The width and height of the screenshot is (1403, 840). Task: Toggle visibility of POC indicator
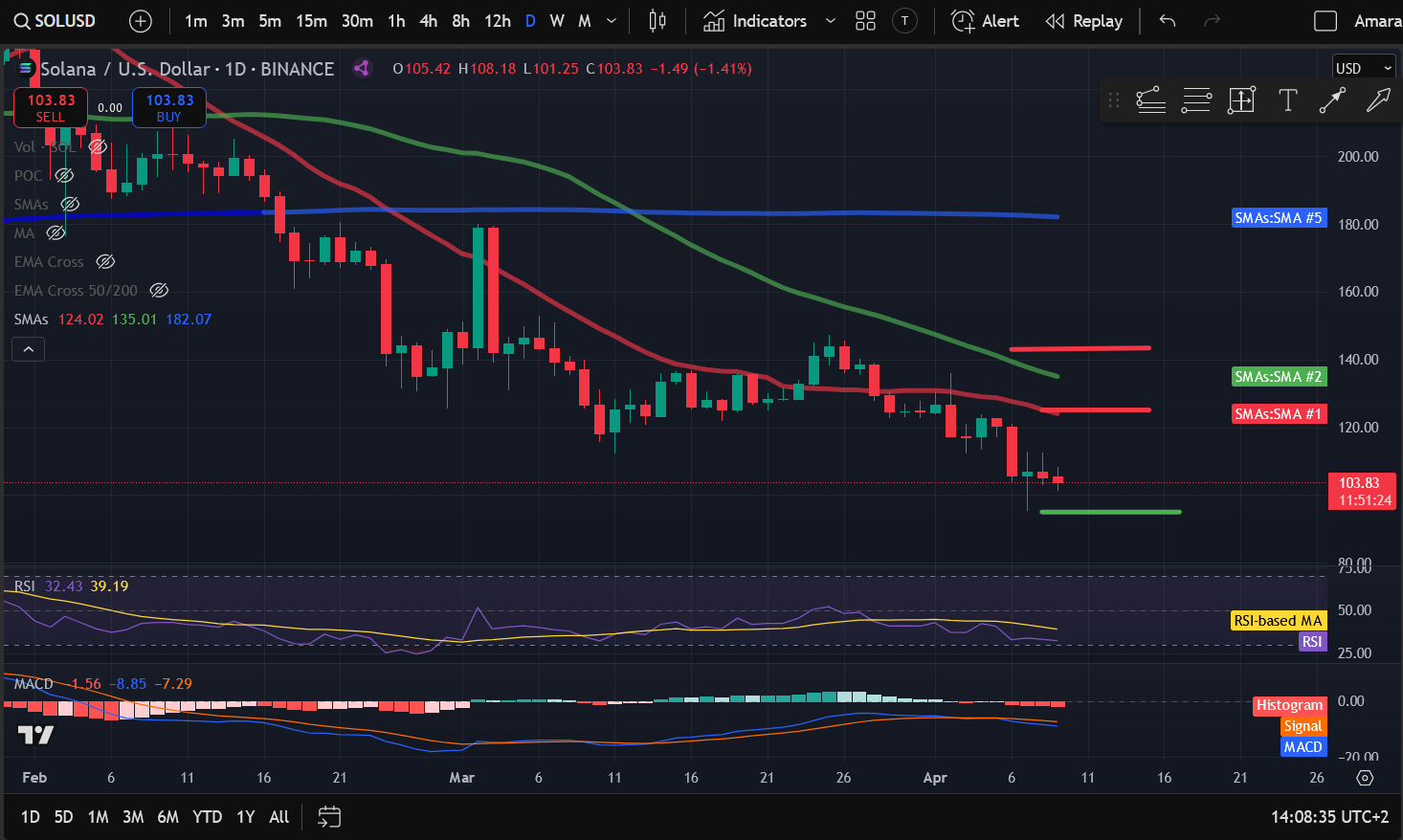(x=64, y=175)
